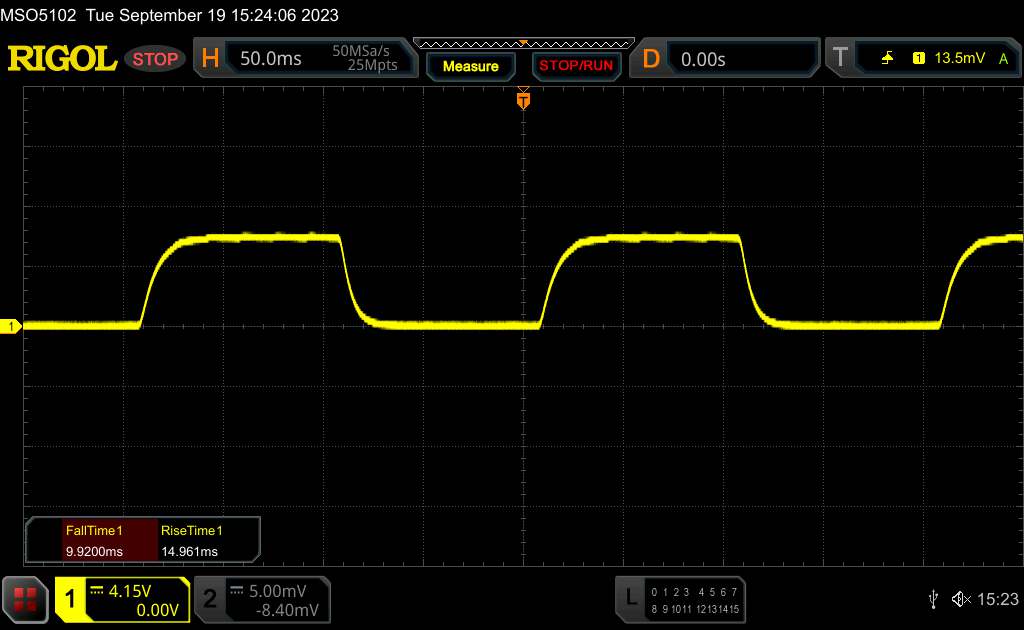The width and height of the screenshot is (1024, 630).
Task: Toggle the channel 2 number button
Action: (x=210, y=599)
